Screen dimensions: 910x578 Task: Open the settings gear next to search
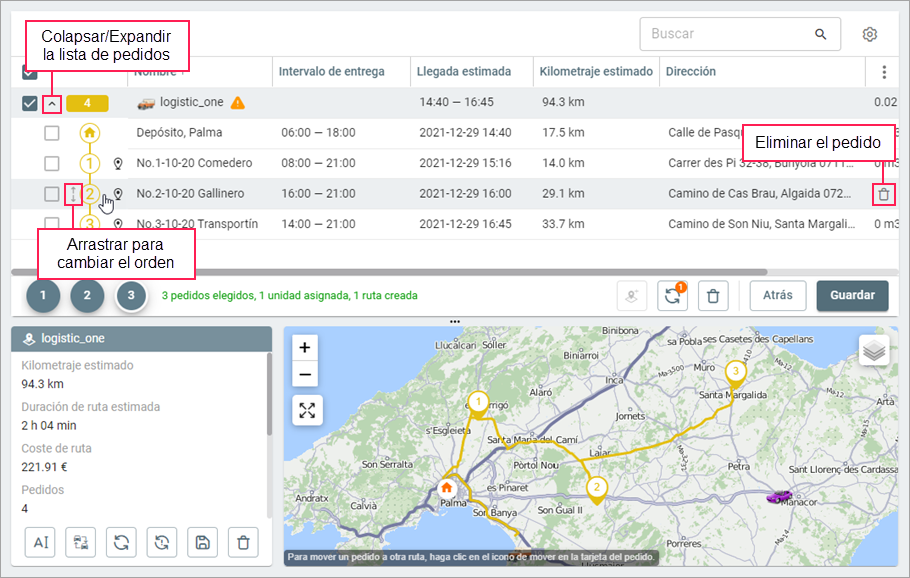coord(870,34)
